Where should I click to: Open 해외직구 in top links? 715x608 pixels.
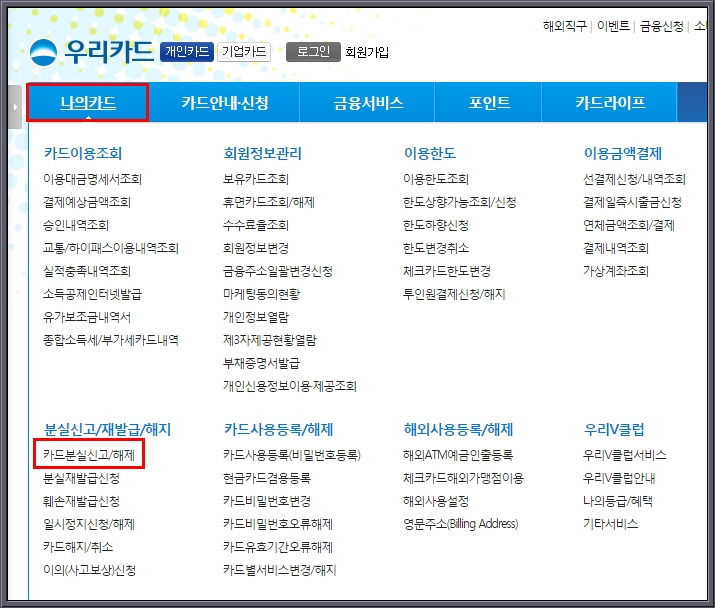tap(565, 26)
